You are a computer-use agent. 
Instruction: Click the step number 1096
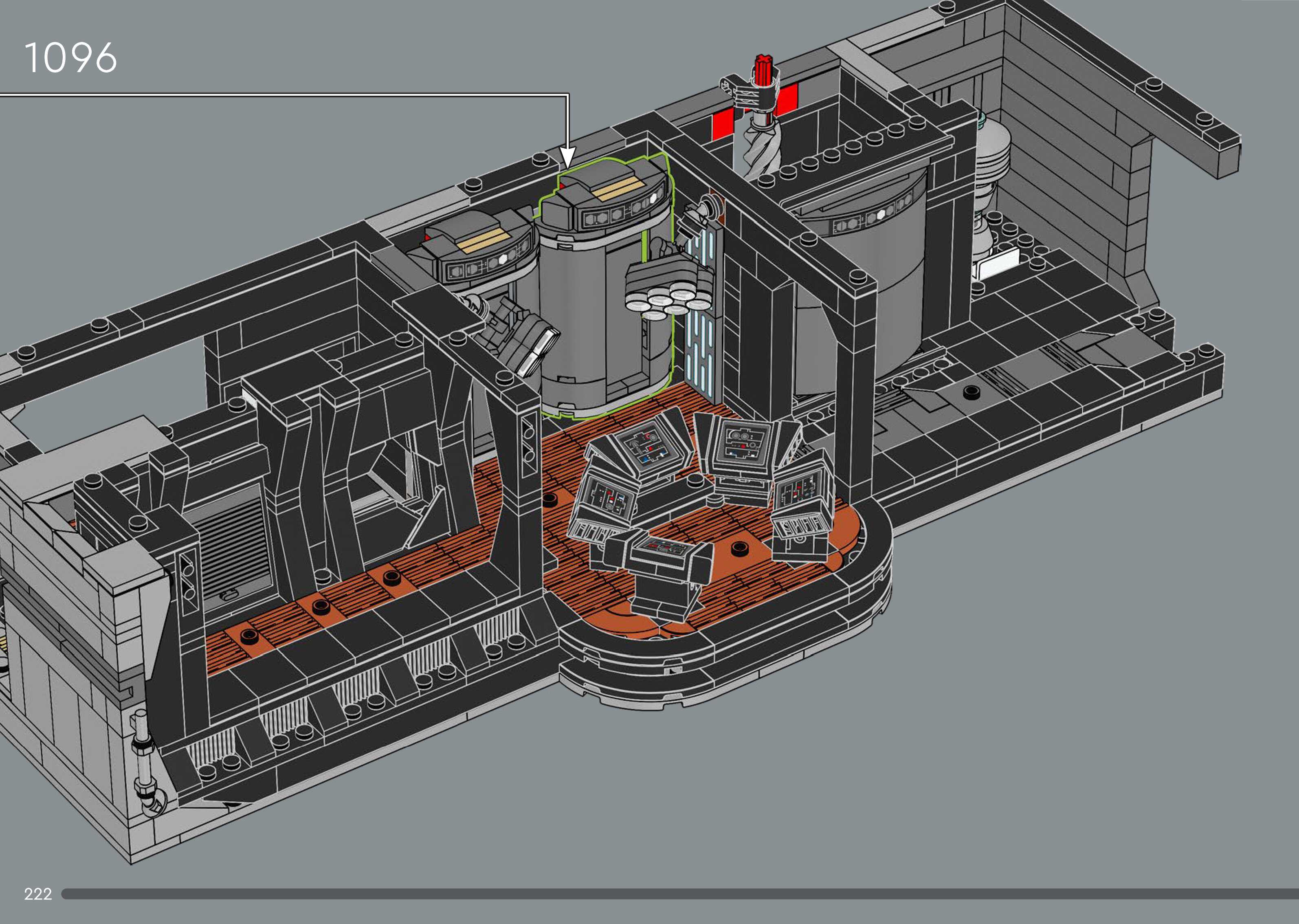coord(70,57)
